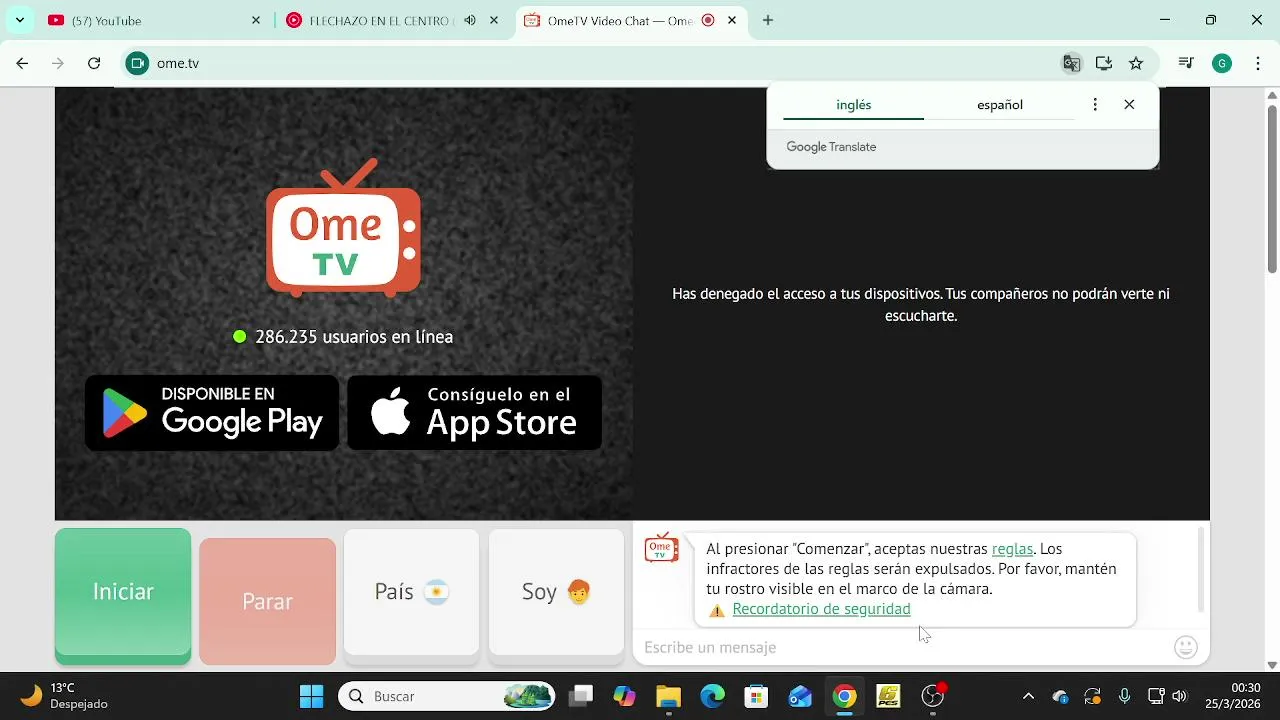
Task: Open a new browser tab
Action: 768,20
